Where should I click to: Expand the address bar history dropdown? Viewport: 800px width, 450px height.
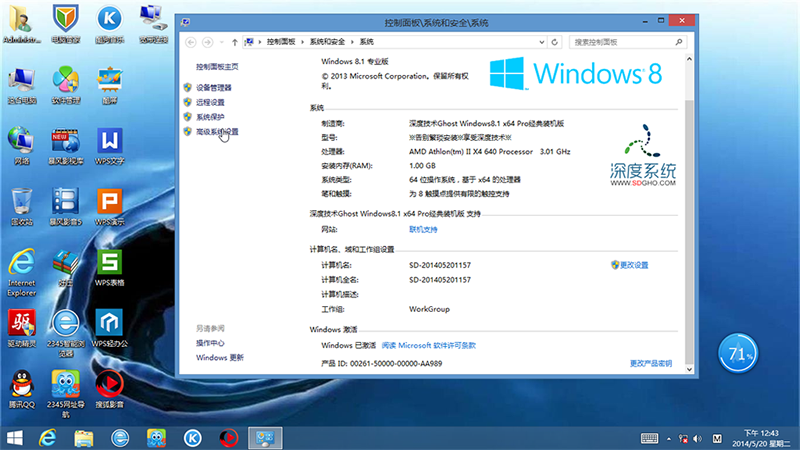coord(542,42)
